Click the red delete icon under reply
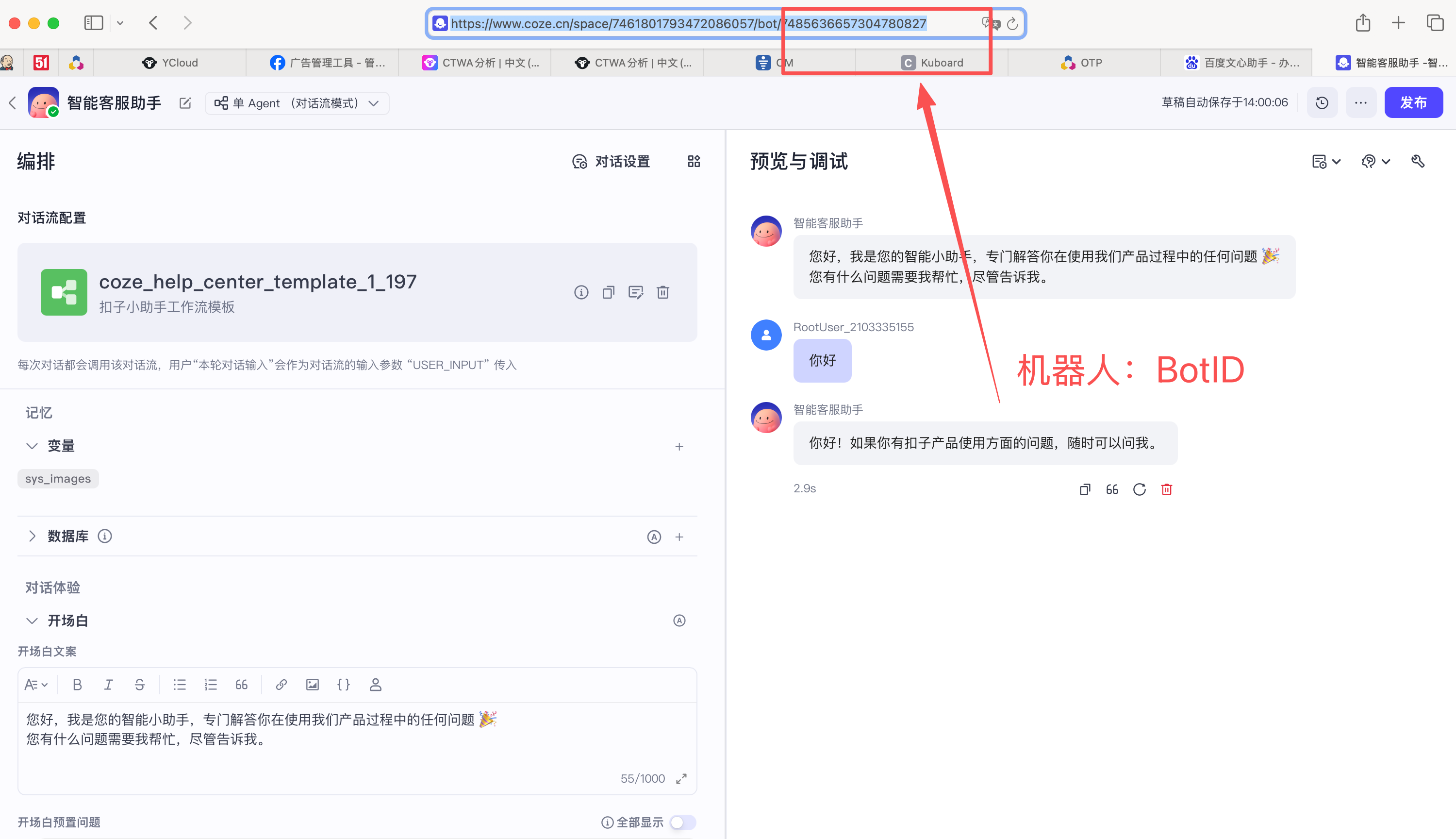 [1166, 489]
